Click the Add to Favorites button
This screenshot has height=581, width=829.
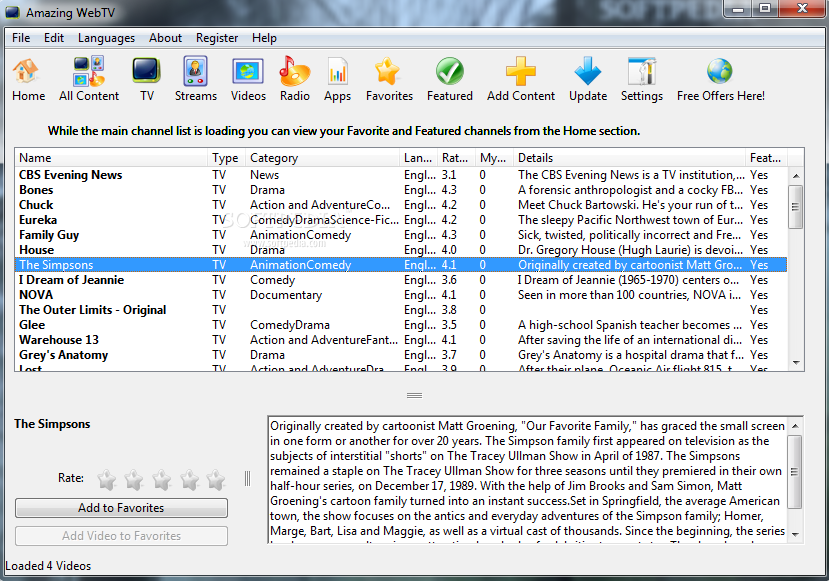tap(122, 508)
